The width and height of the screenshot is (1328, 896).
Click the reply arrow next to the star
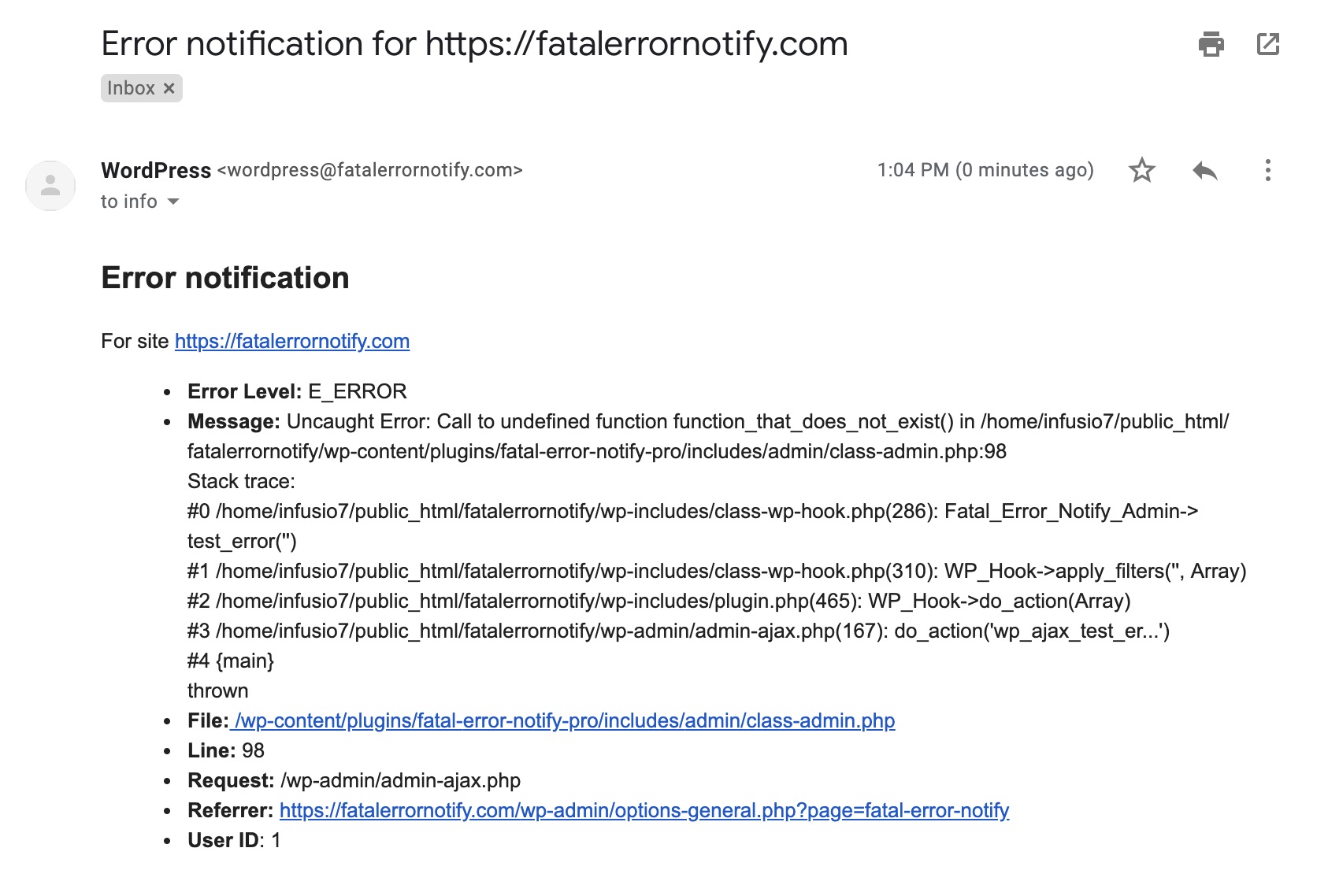pos(1206,170)
